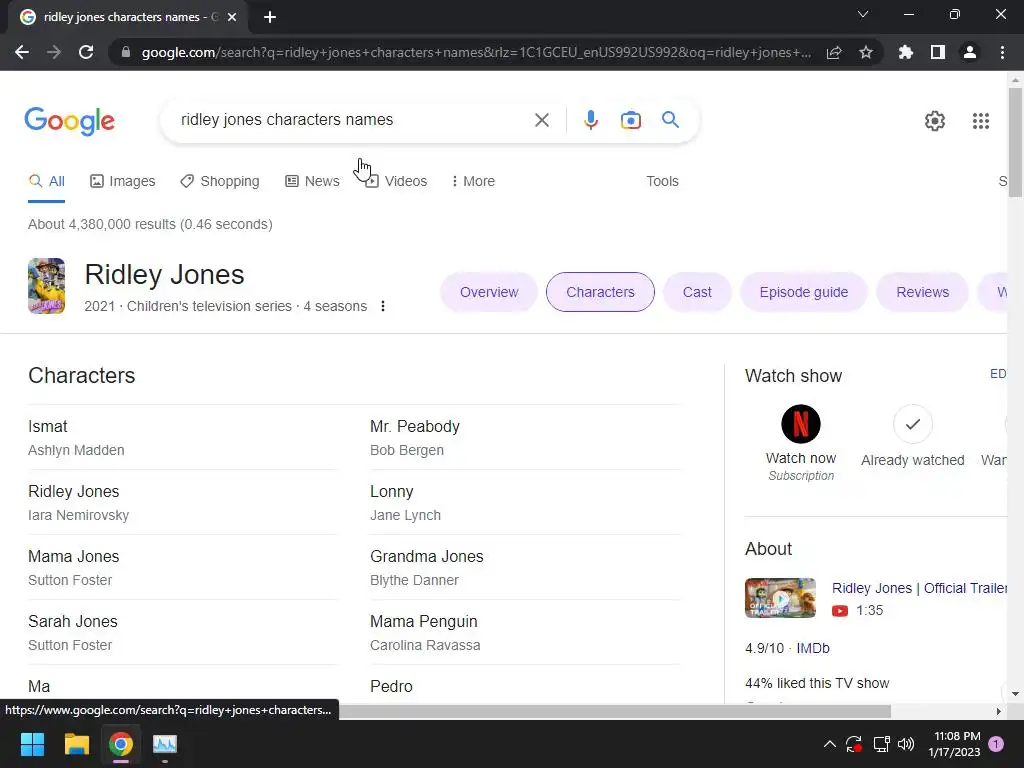Open the Windows Start menu

pos(32,744)
